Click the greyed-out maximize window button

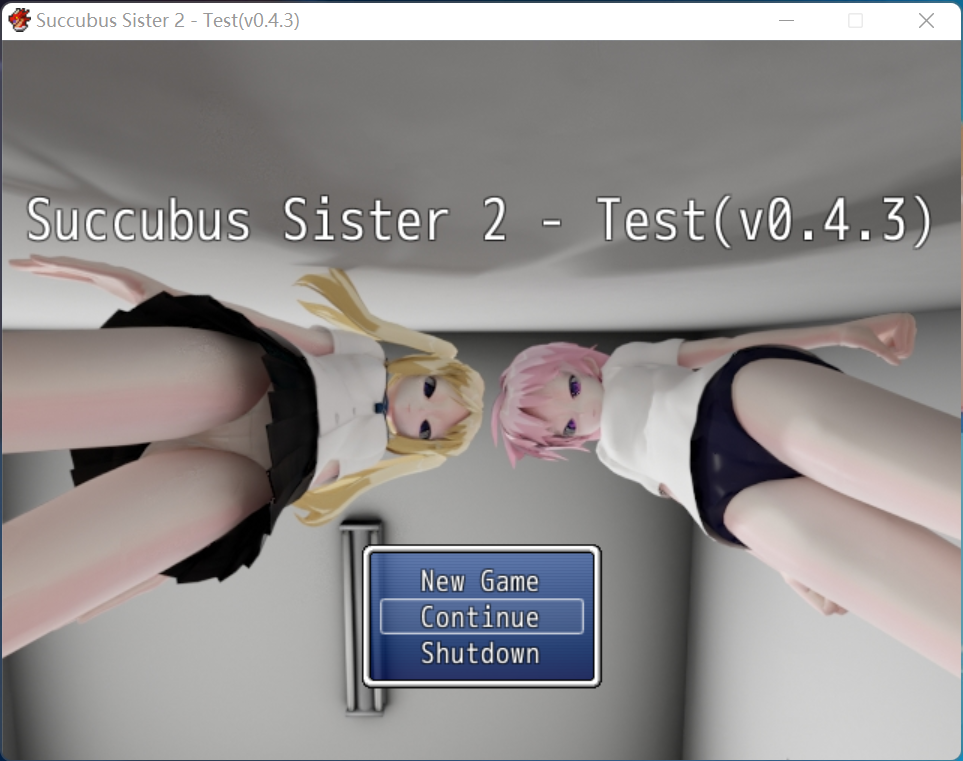point(855,20)
